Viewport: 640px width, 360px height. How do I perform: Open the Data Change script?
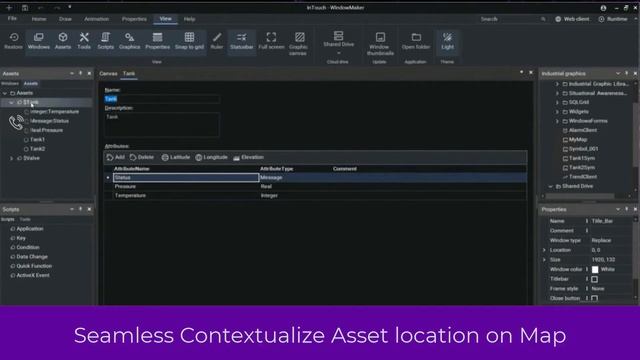[x=32, y=257]
